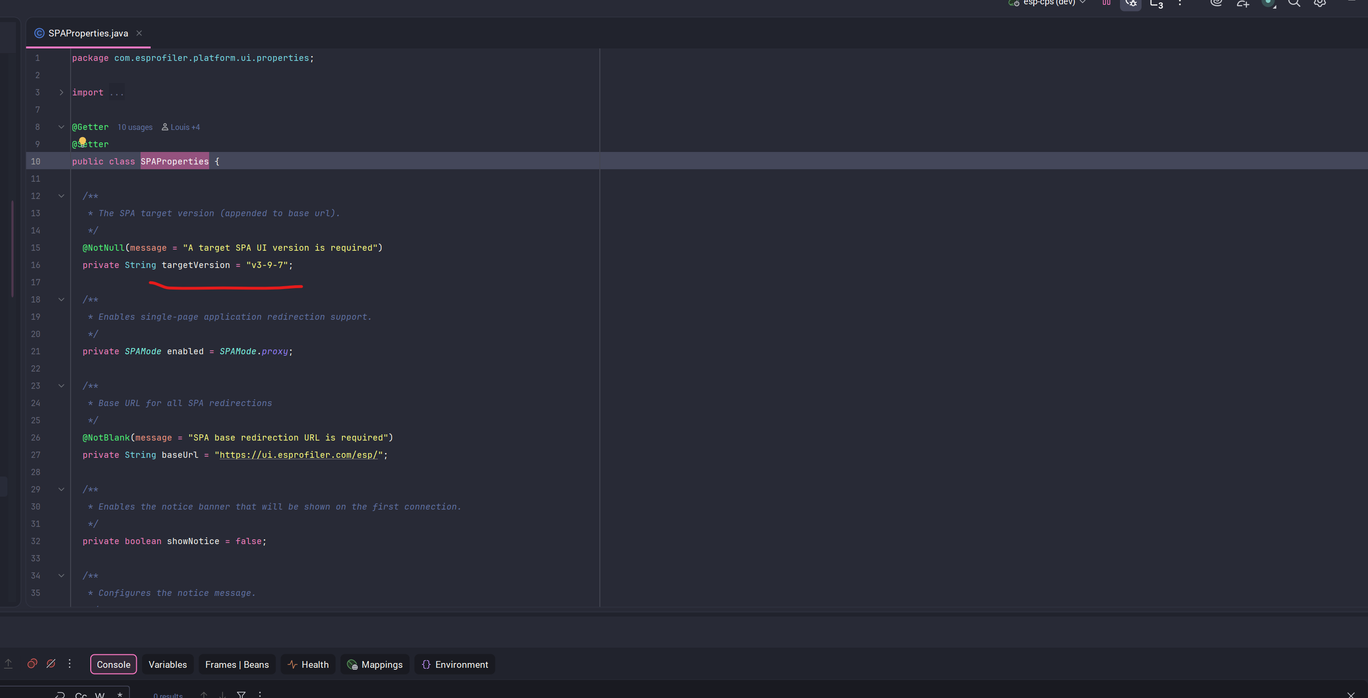Open the AI assistant spiral icon

(x=1216, y=4)
